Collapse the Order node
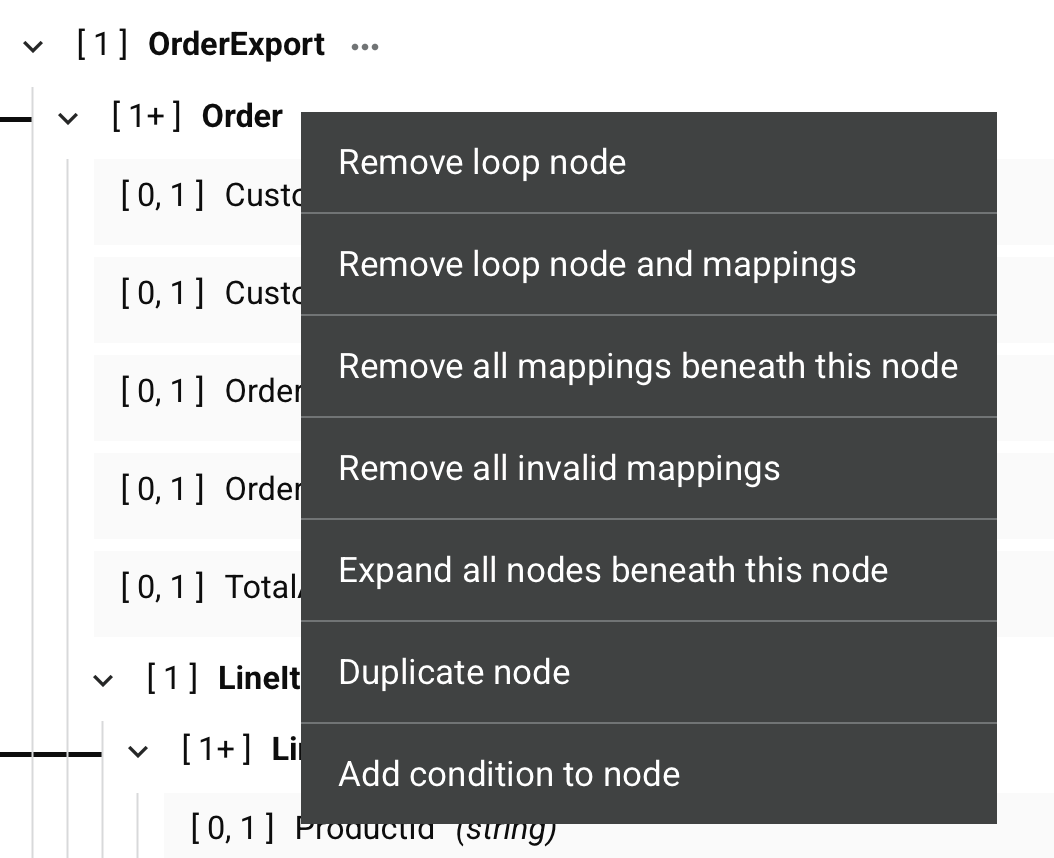The image size is (1054, 858). (x=67, y=117)
